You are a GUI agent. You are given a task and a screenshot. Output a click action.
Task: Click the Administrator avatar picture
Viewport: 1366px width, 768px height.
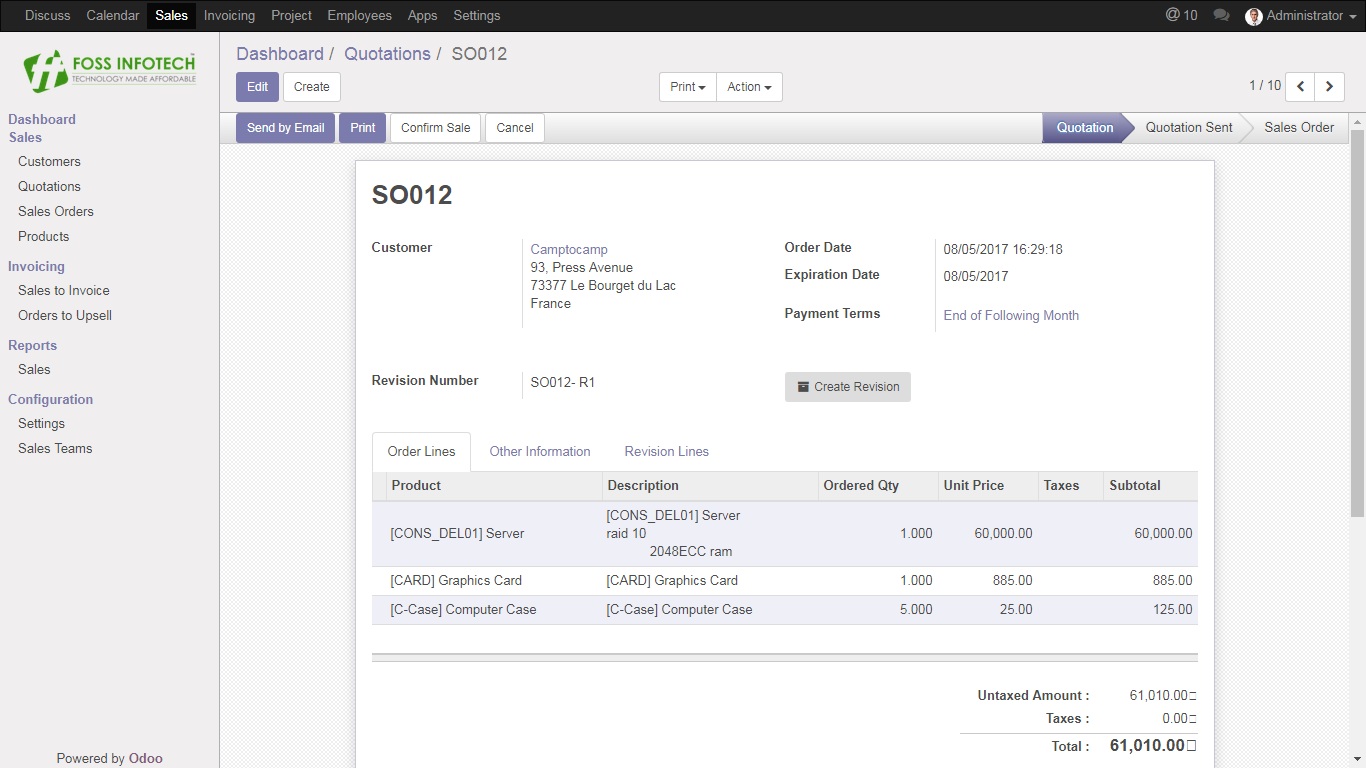1254,16
